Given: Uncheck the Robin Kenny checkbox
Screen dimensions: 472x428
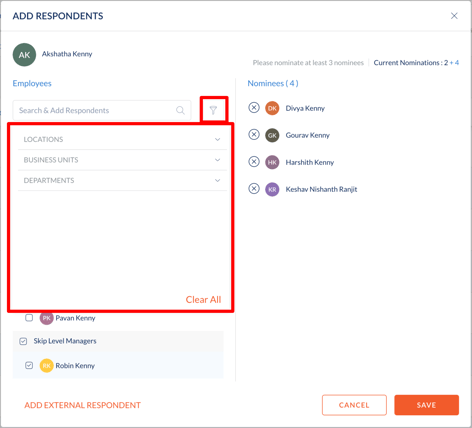Looking at the screenshot, I should (29, 365).
